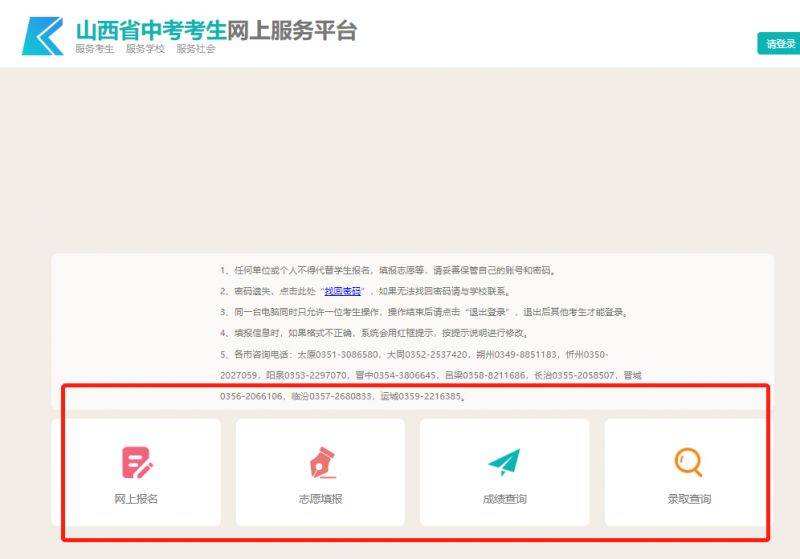The height and width of the screenshot is (559, 800).
Task: Click the 请登录 login button
Action: [779, 43]
